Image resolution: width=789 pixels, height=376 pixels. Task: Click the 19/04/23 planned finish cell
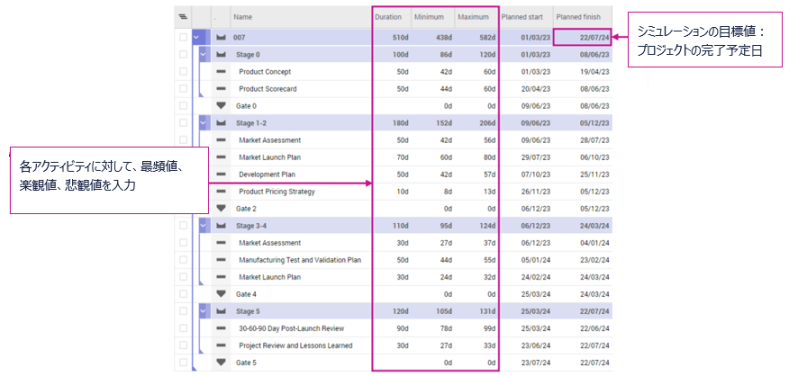(x=594, y=71)
